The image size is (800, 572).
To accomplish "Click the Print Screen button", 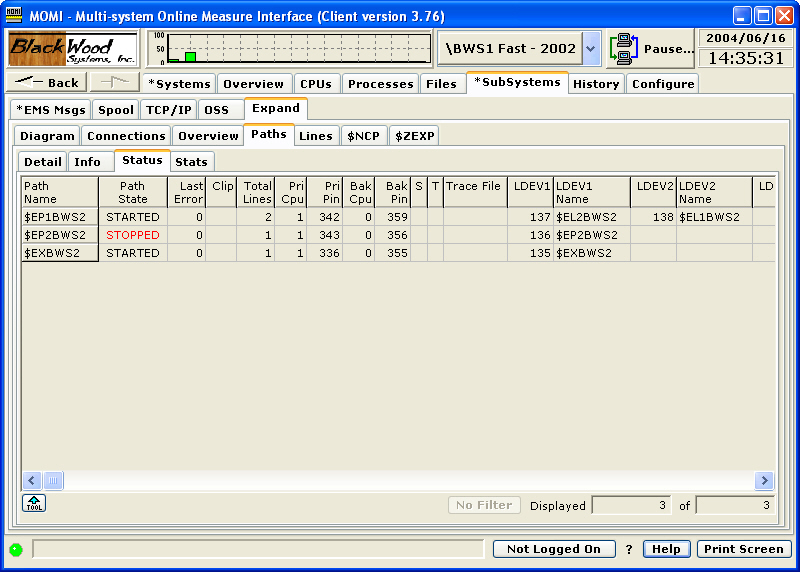I will [743, 549].
